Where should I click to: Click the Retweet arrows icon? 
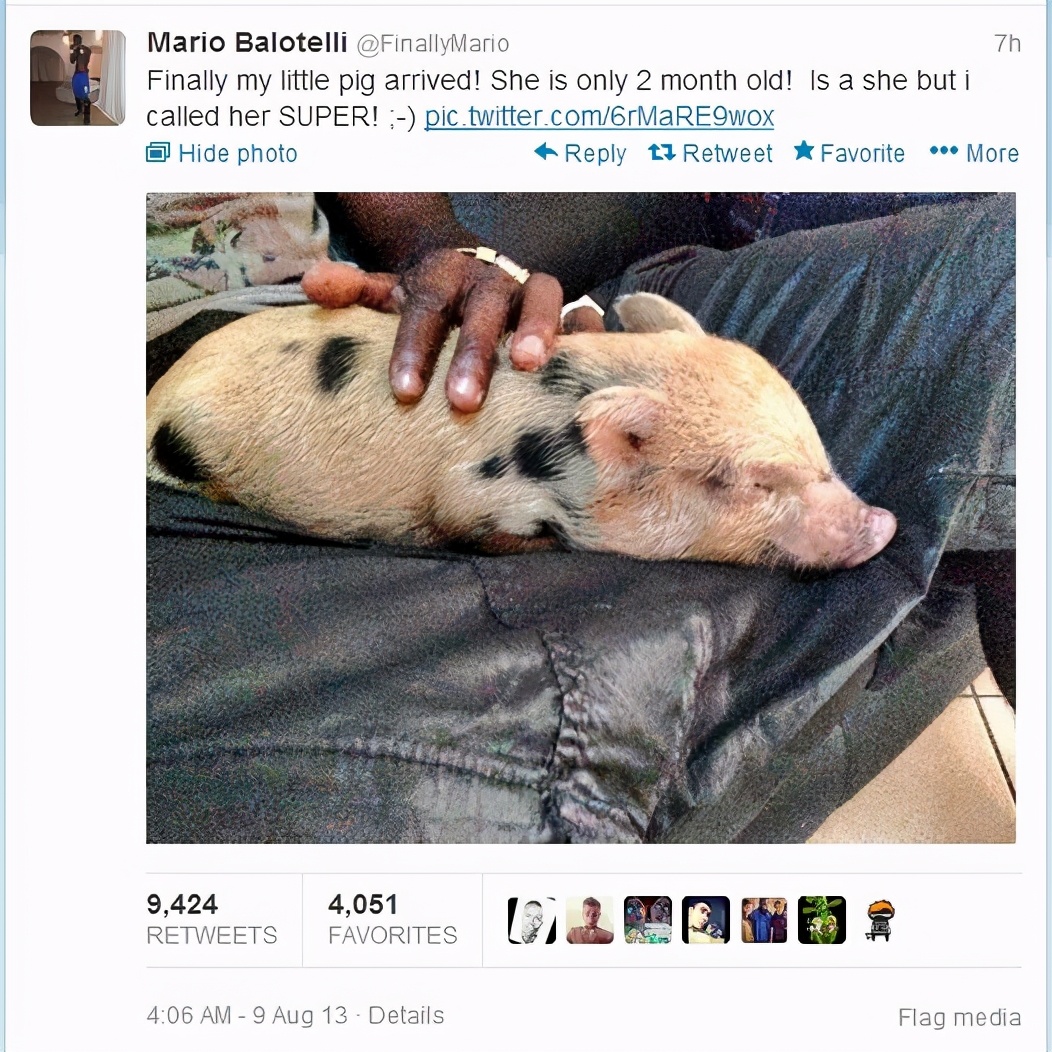[662, 153]
